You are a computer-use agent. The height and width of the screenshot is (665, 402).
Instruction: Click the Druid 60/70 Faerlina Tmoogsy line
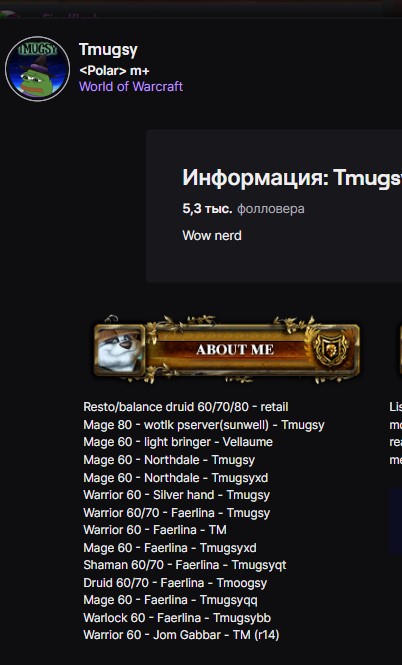click(175, 583)
